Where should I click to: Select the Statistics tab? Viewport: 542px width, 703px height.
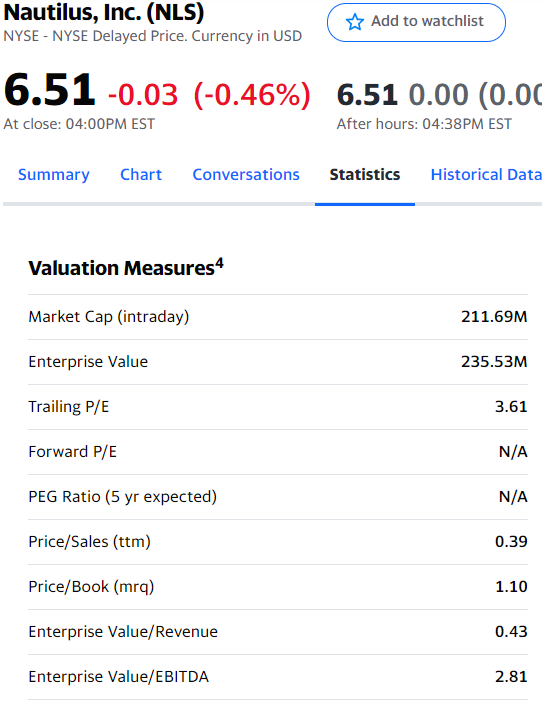point(365,174)
